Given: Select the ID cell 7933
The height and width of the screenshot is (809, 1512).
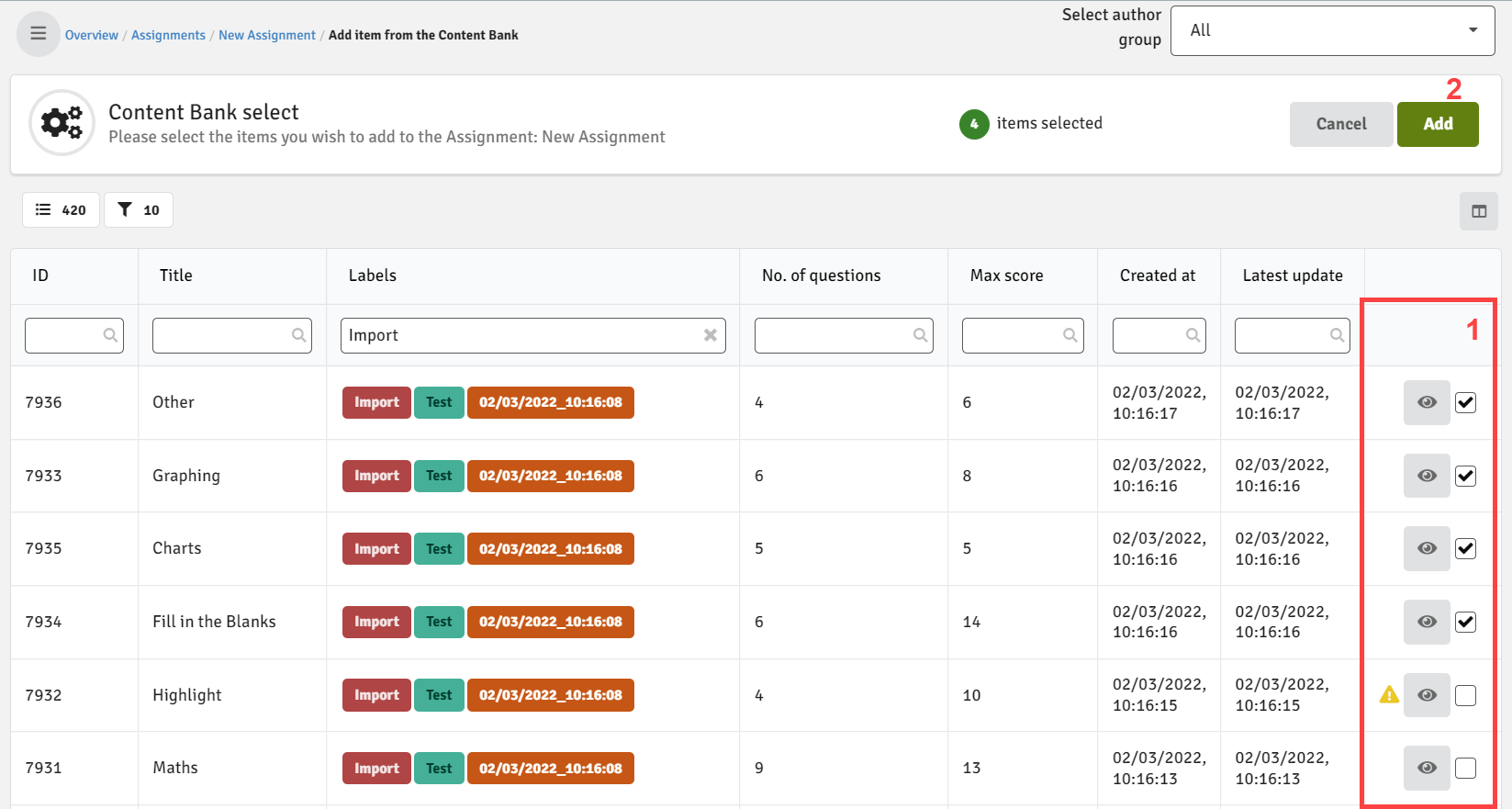Looking at the screenshot, I should click(43, 476).
